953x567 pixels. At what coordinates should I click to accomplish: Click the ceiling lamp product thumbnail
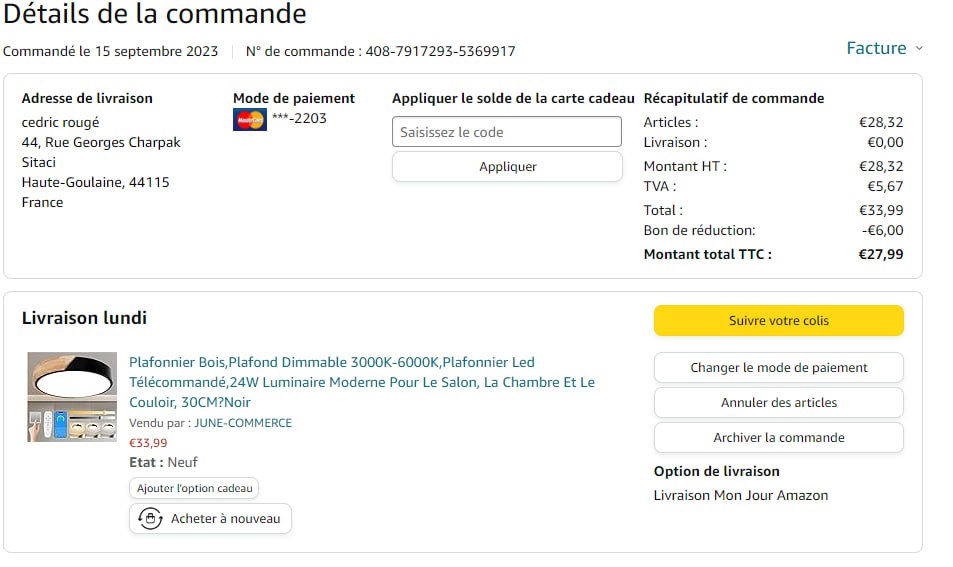(x=72, y=396)
